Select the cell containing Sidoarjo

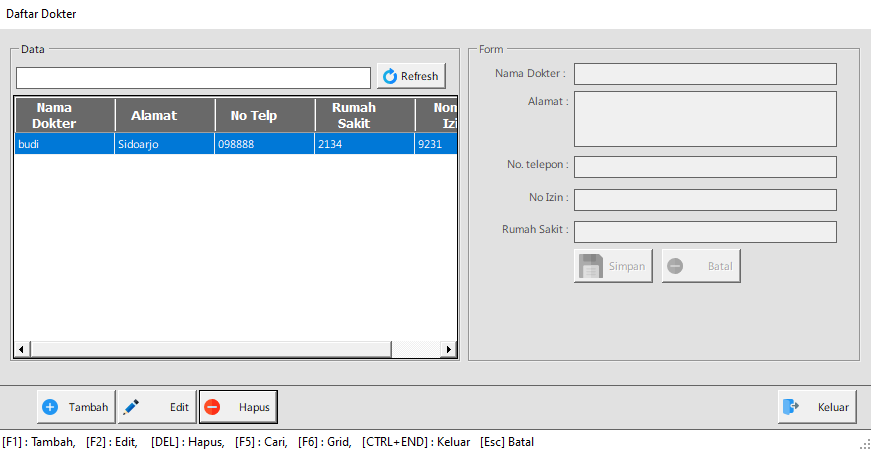pyautogui.click(x=165, y=144)
